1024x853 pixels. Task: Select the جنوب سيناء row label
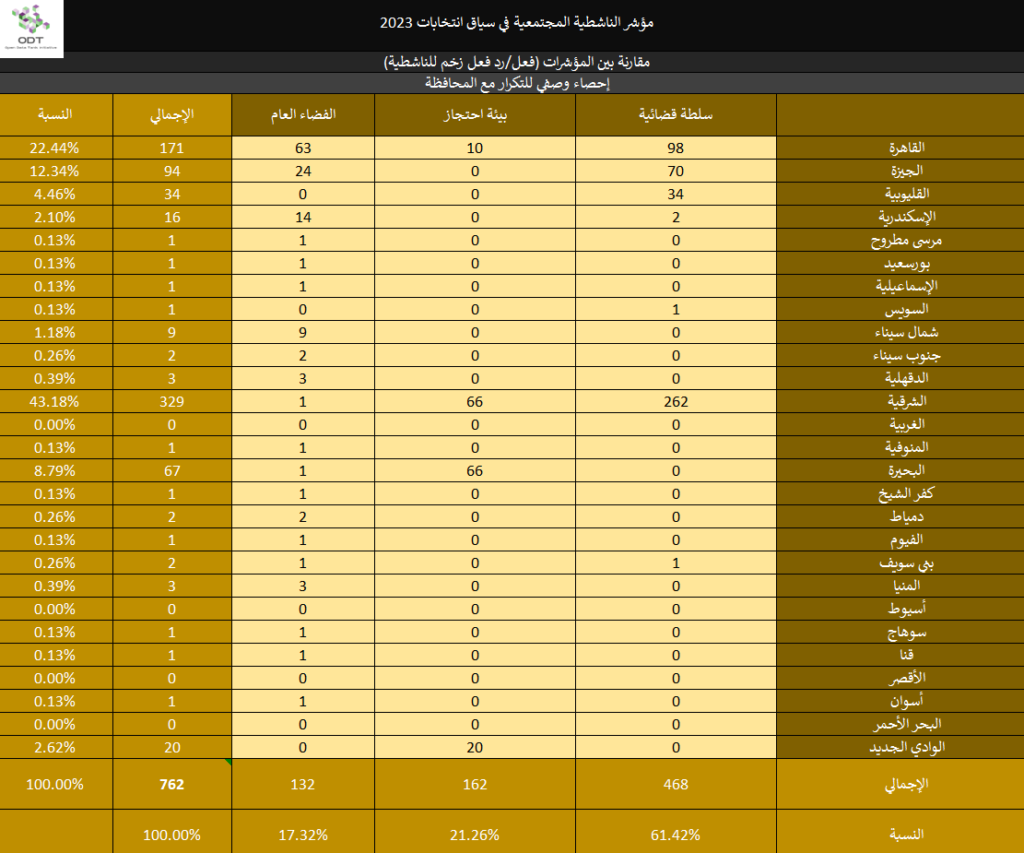906,355
